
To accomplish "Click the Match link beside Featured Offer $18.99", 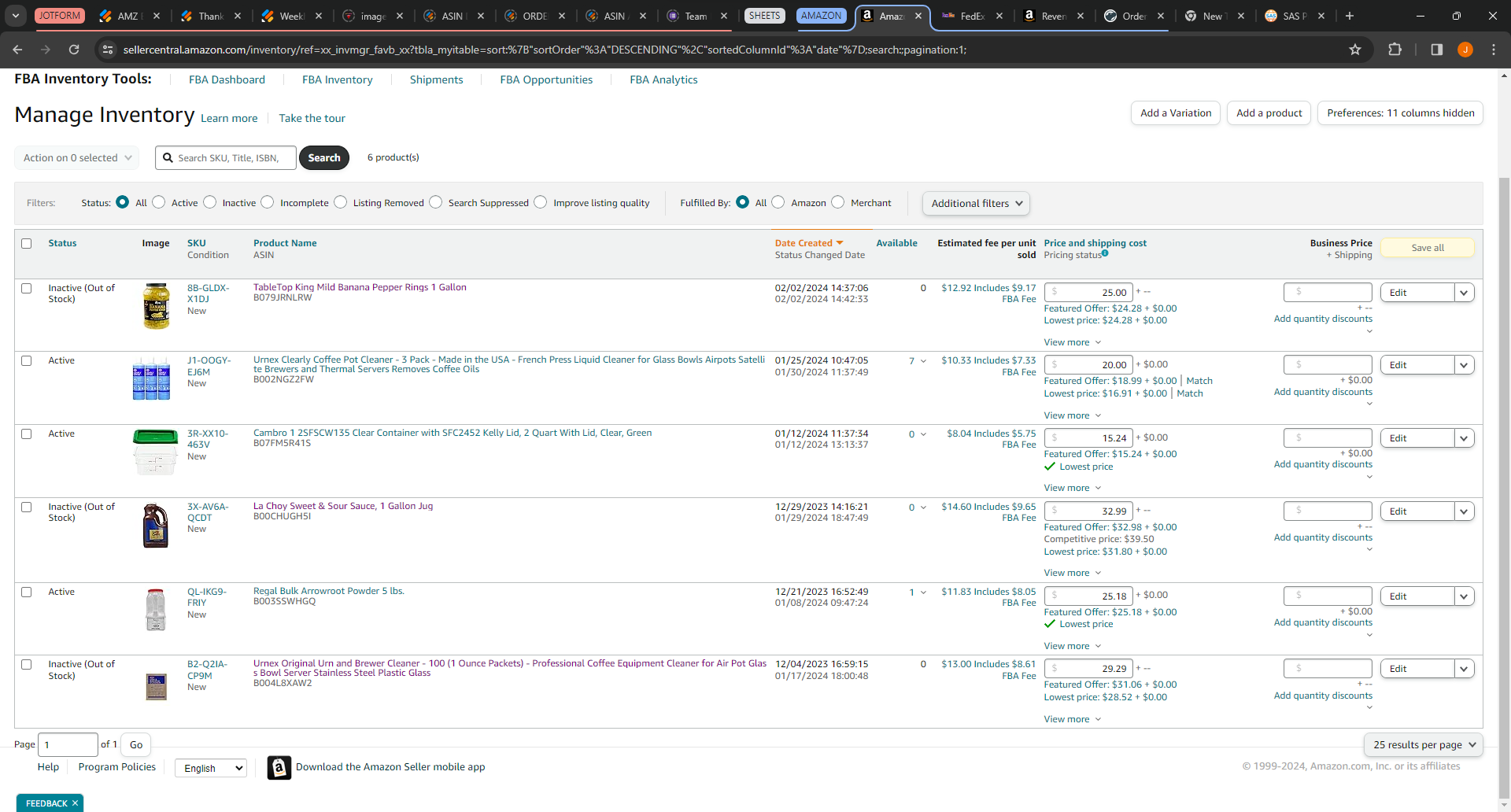I will (x=1199, y=381).
